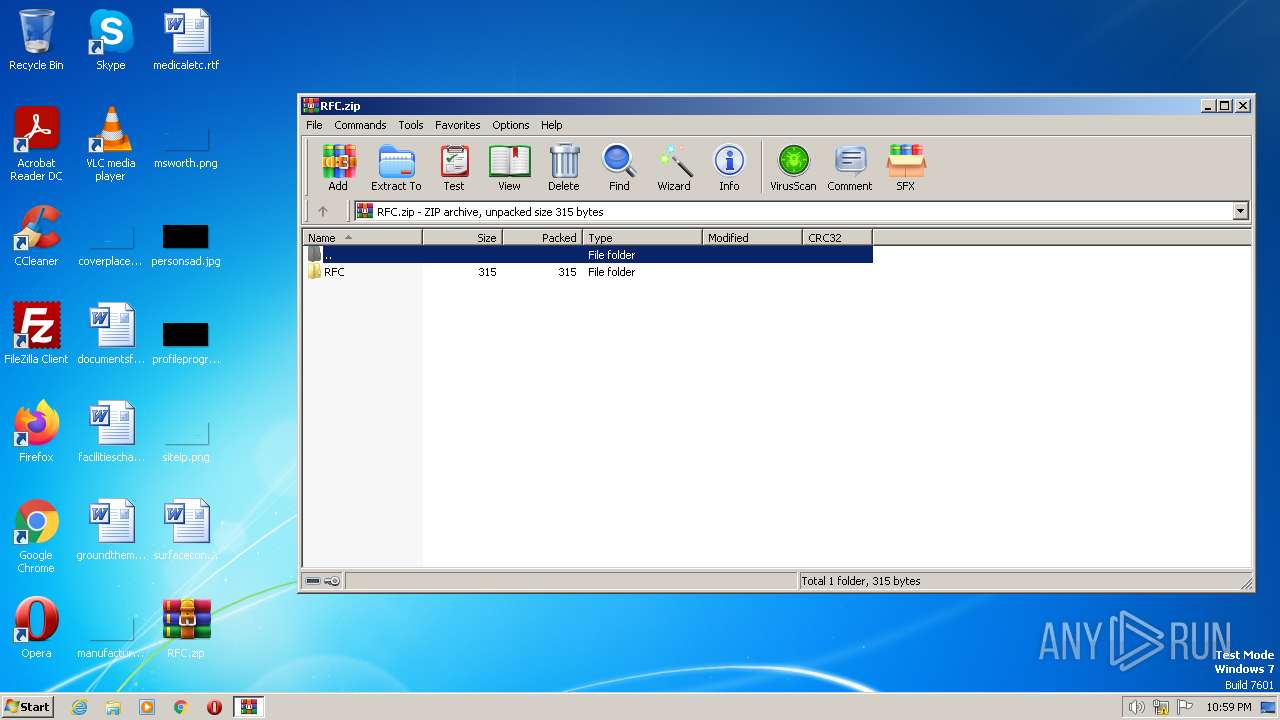The image size is (1280, 720).
Task: Select the RFC.zip desktop archive
Action: coord(186,629)
